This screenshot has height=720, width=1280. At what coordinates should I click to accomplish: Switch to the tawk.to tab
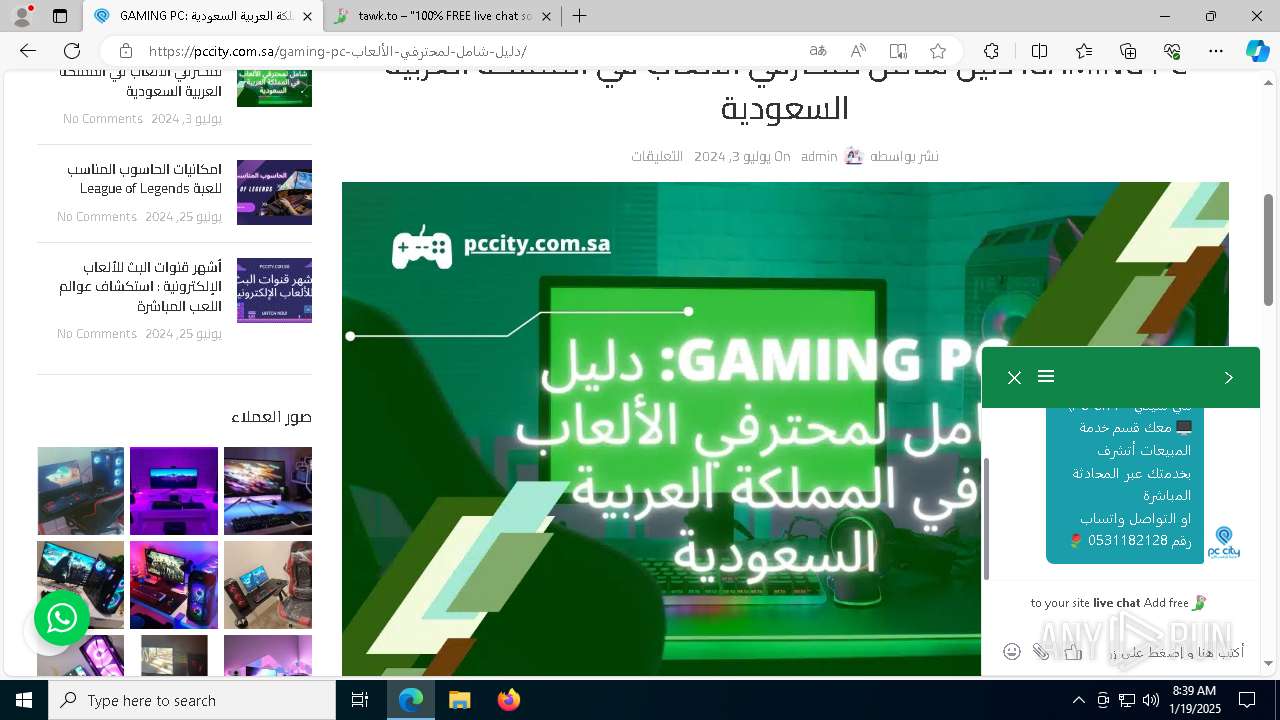pyautogui.click(x=443, y=16)
